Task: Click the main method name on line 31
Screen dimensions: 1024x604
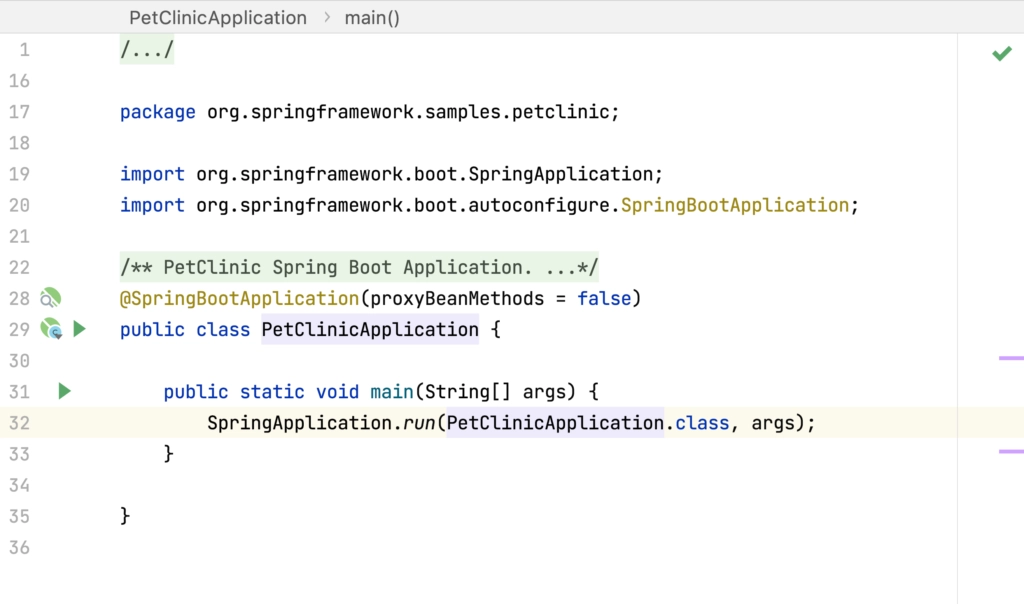Action: (x=392, y=392)
